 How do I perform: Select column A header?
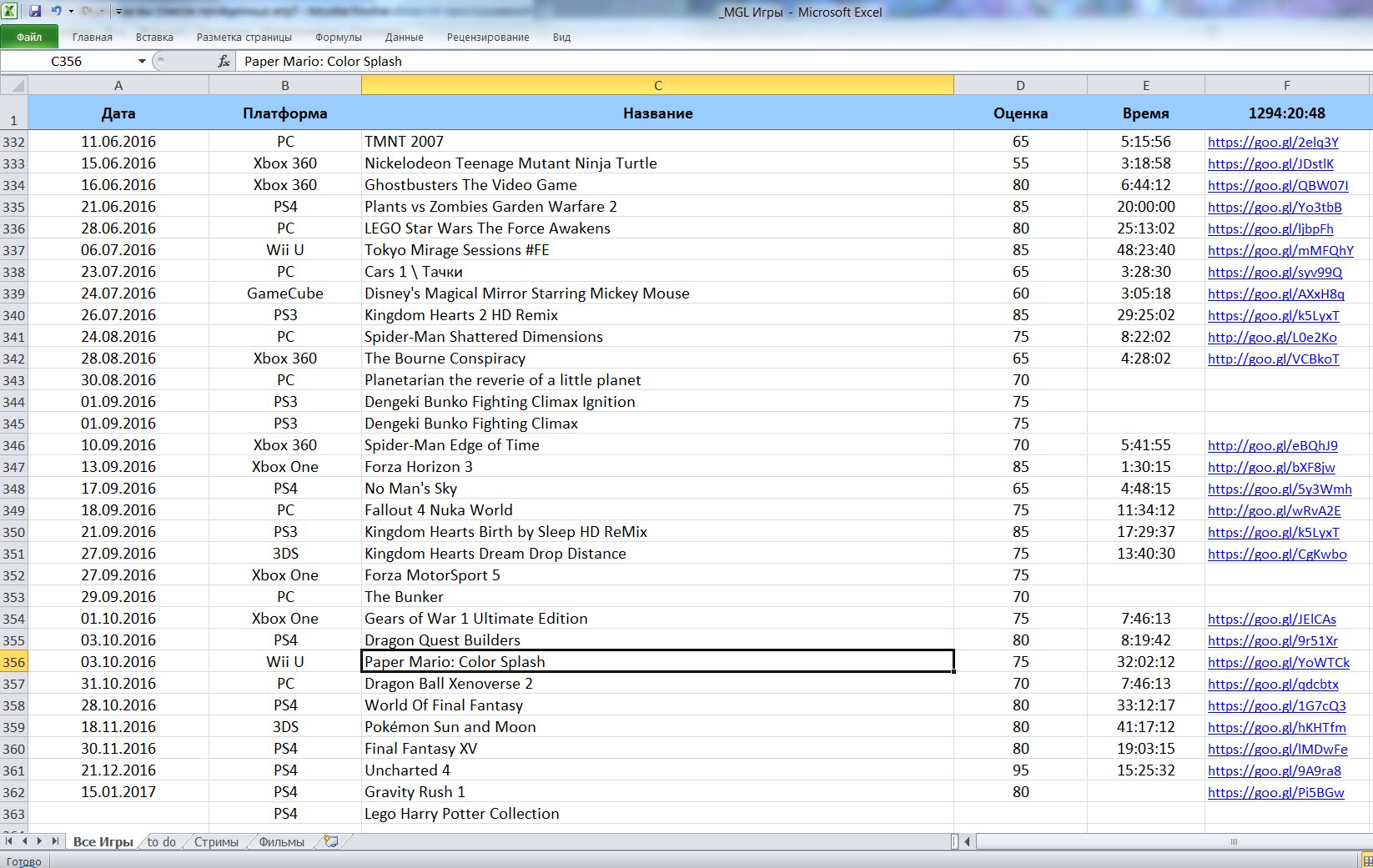click(118, 85)
